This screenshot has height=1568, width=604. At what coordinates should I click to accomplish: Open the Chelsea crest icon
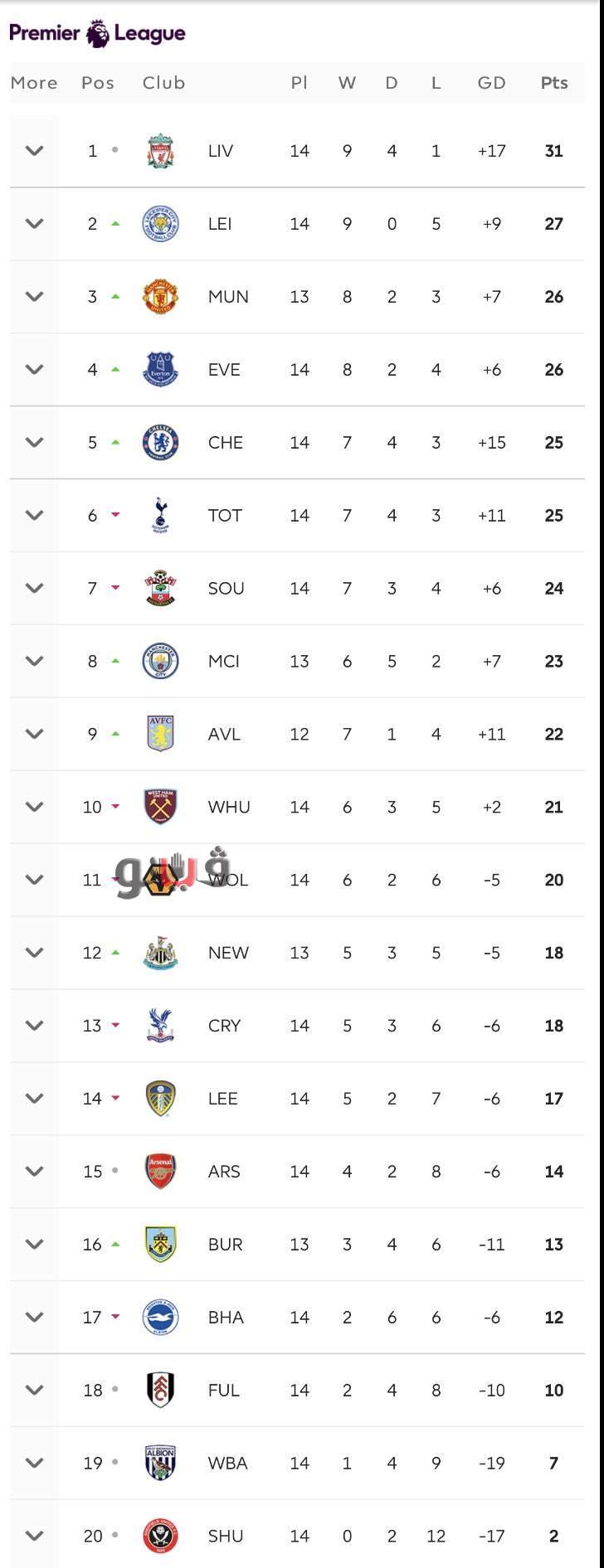point(160,443)
